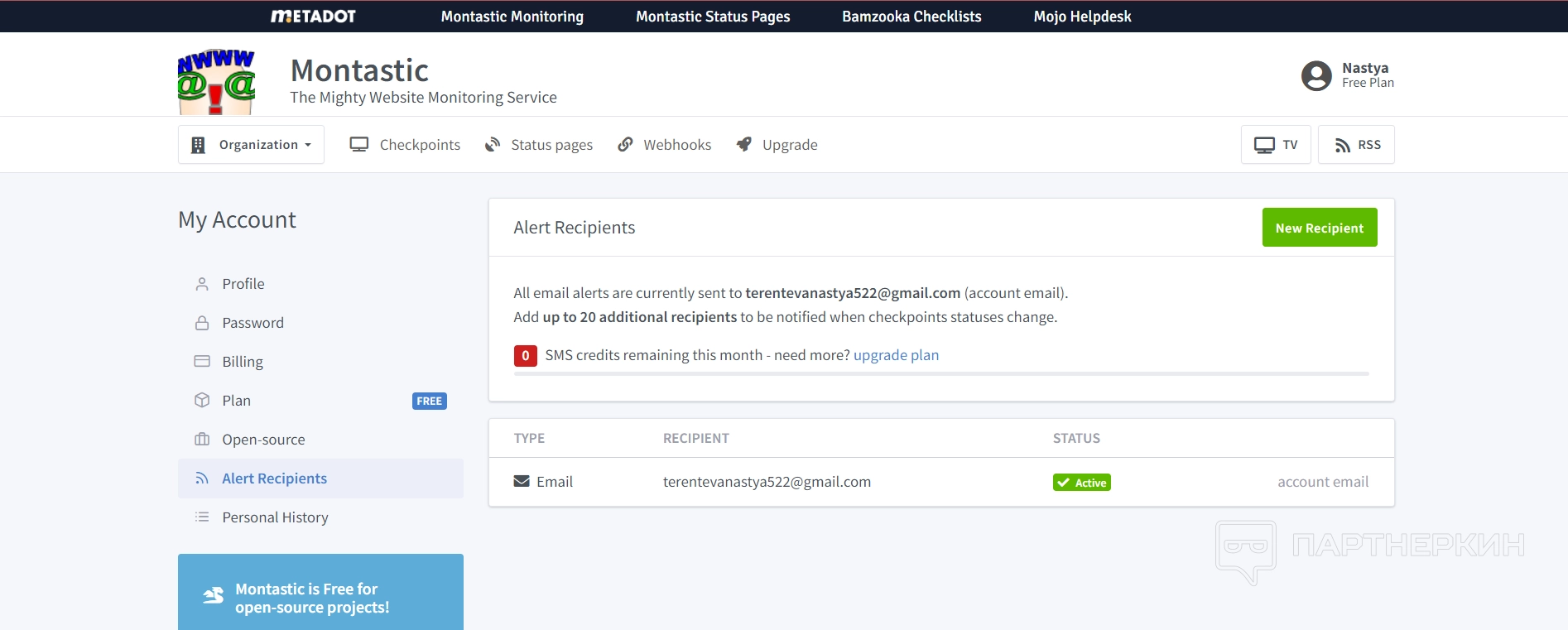Image resolution: width=1568 pixels, height=630 pixels.
Task: Click the Profile person icon in sidebar
Action: pos(202,284)
